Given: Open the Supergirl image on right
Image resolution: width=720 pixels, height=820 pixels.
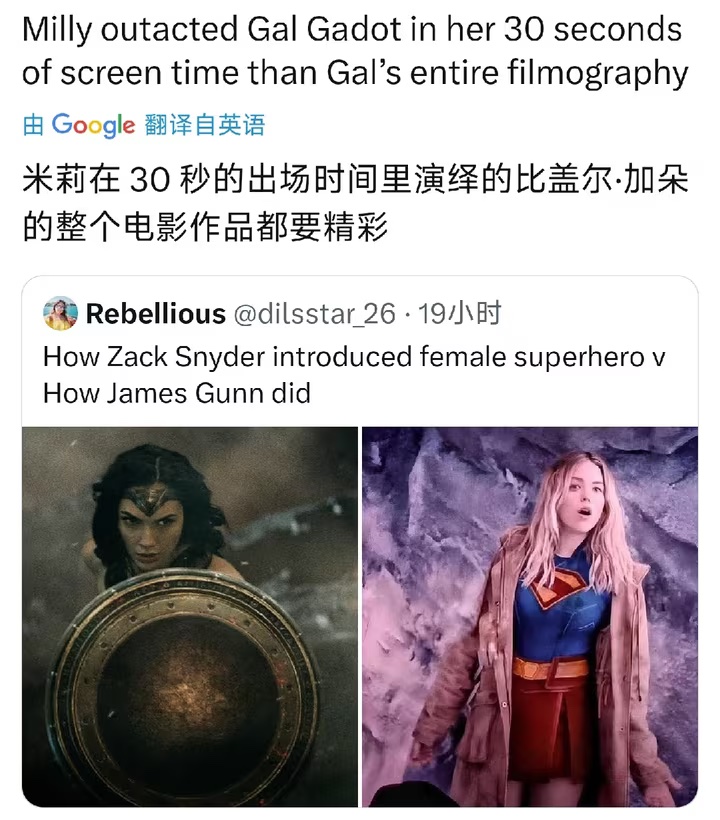Looking at the screenshot, I should [x=530, y=617].
